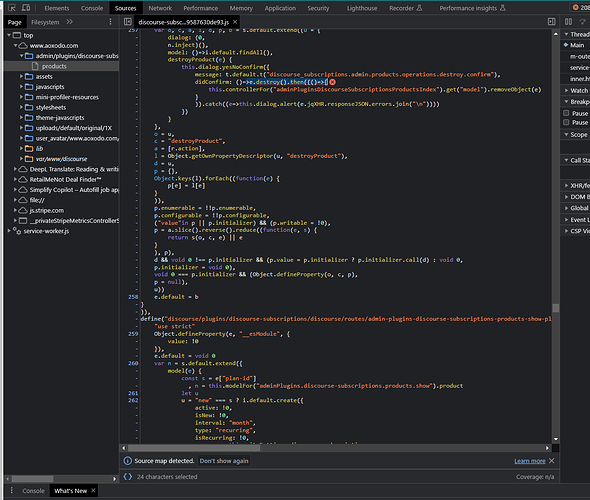
Task: Collapse the admin/plugins/discourse-subs folder
Action: 21,56
